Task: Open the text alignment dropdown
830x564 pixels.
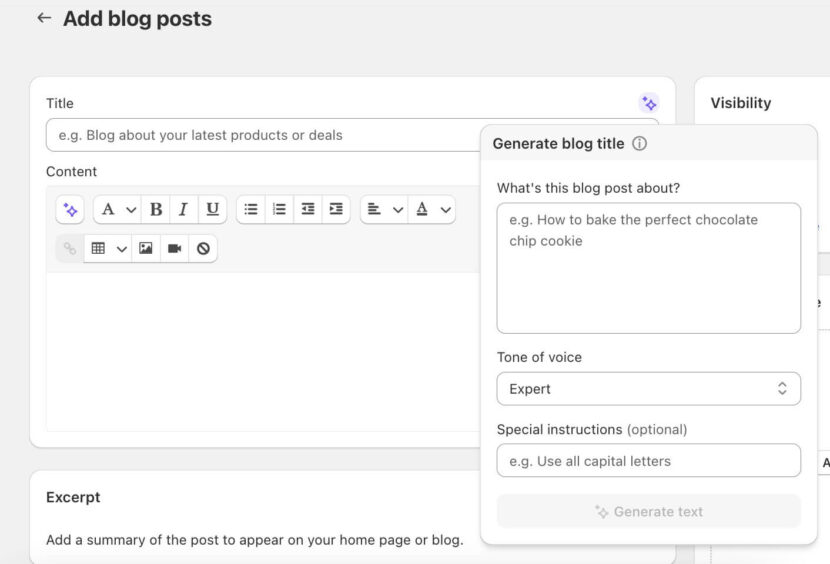Action: (x=384, y=210)
